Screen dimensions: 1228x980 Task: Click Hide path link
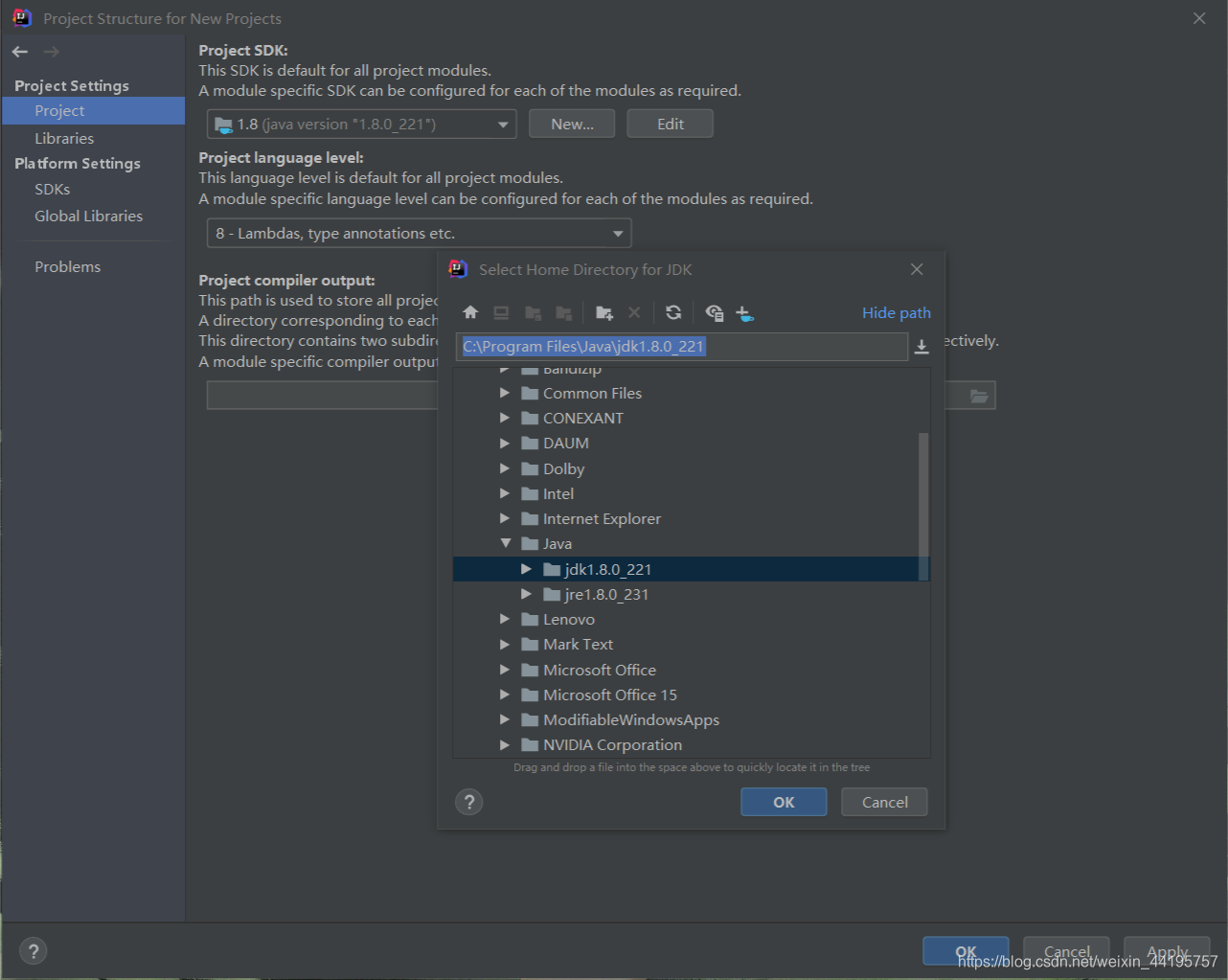pos(897,312)
